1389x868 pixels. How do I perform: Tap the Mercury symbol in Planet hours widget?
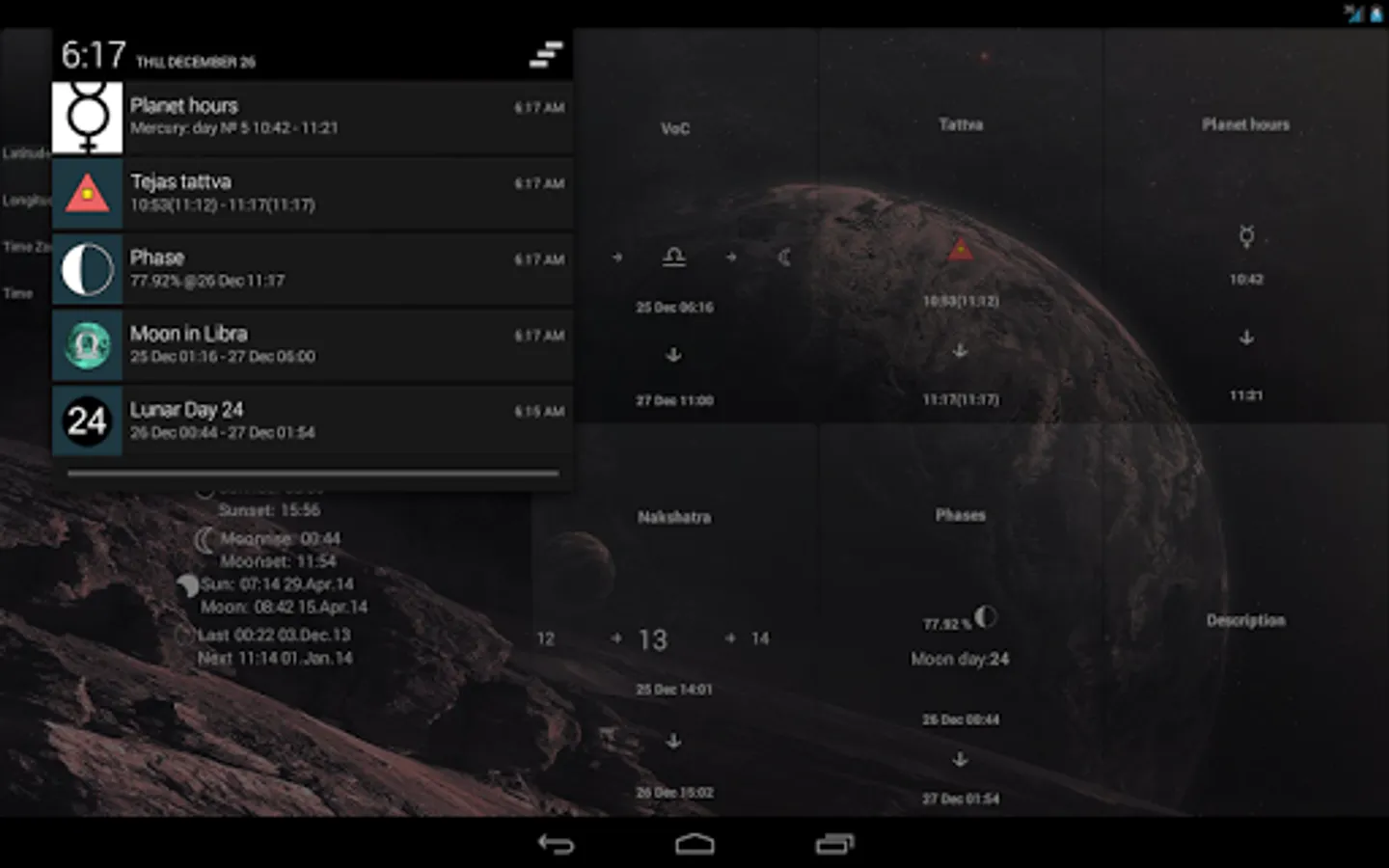[1246, 236]
